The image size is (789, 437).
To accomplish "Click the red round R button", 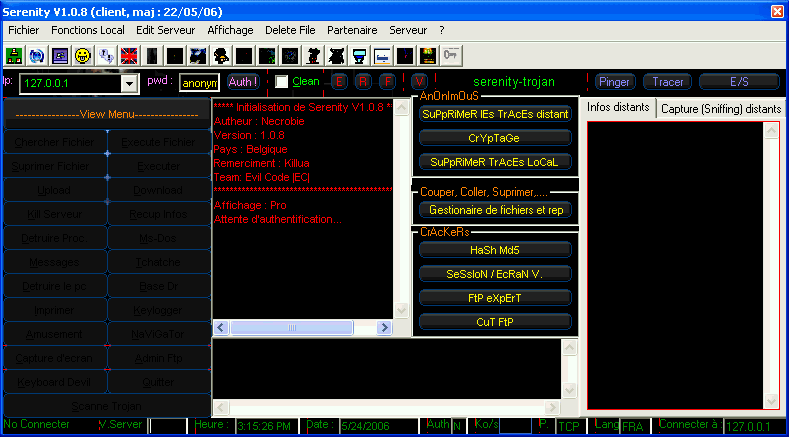I will pyautogui.click(x=364, y=82).
